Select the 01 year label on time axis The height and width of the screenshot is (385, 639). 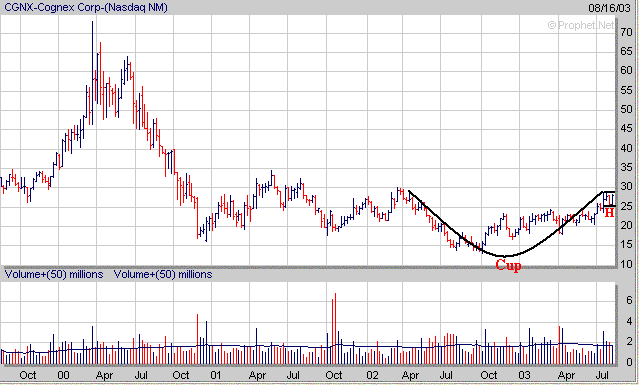click(216, 375)
